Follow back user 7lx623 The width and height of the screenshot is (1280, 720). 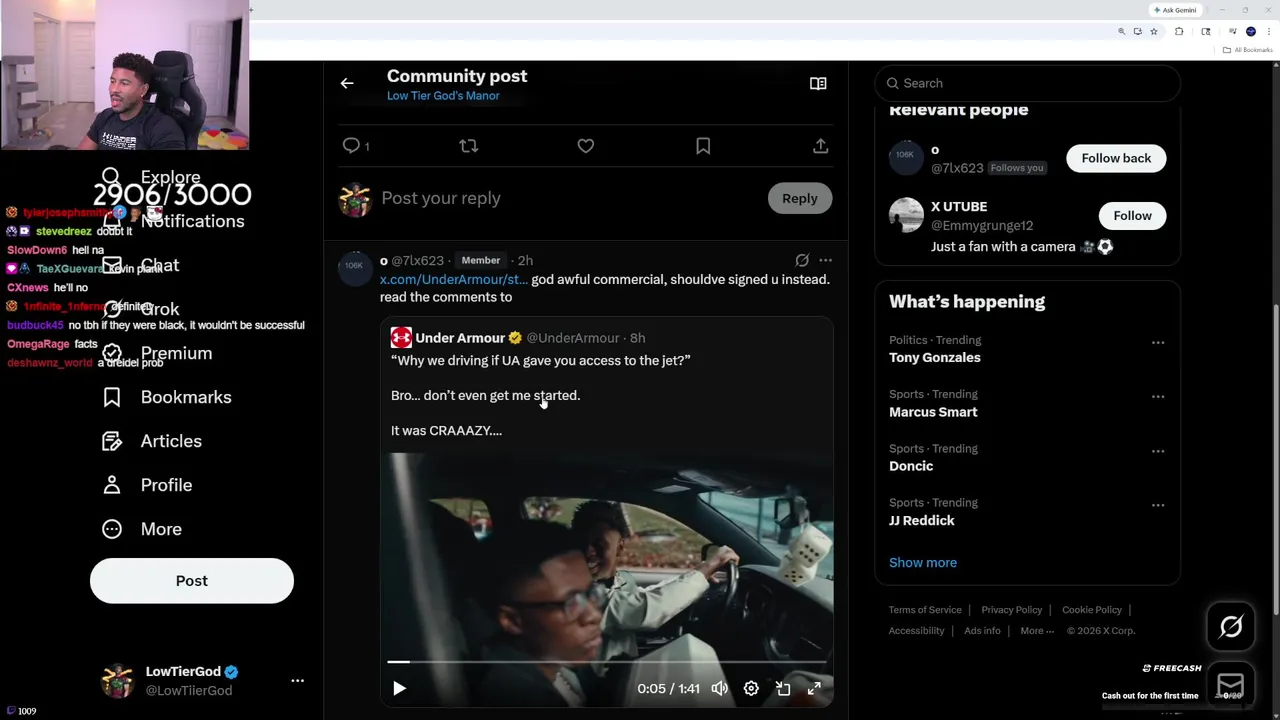(1116, 158)
